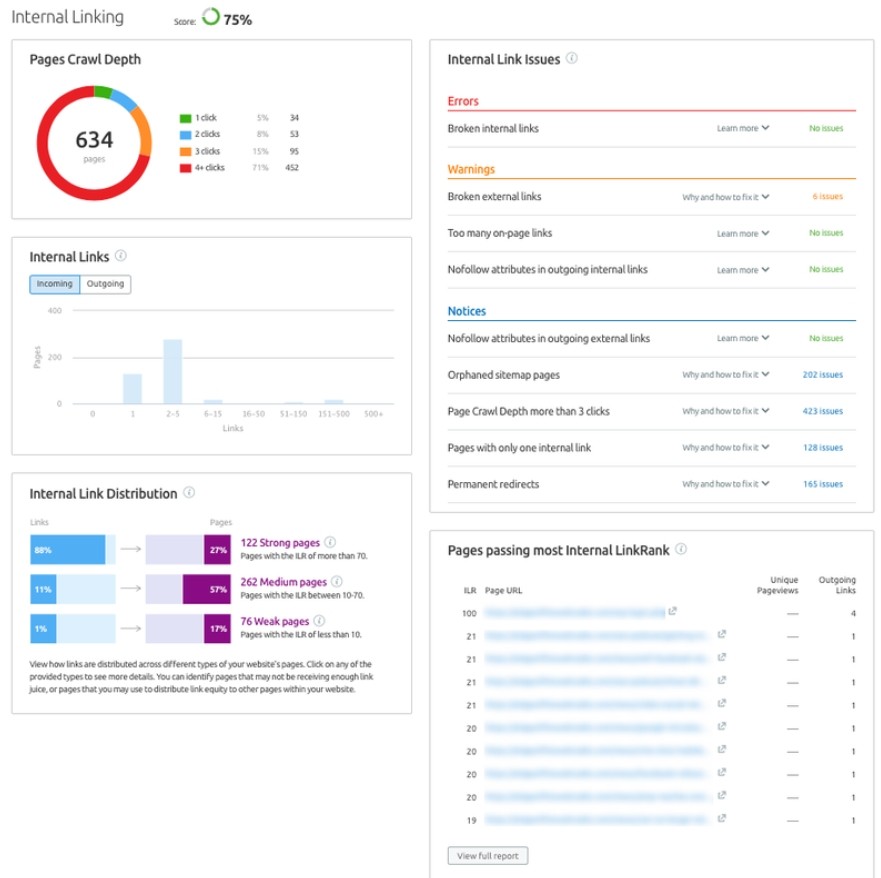The width and height of the screenshot is (881, 878).
Task: Open the 128 issues link
Action: point(823,448)
